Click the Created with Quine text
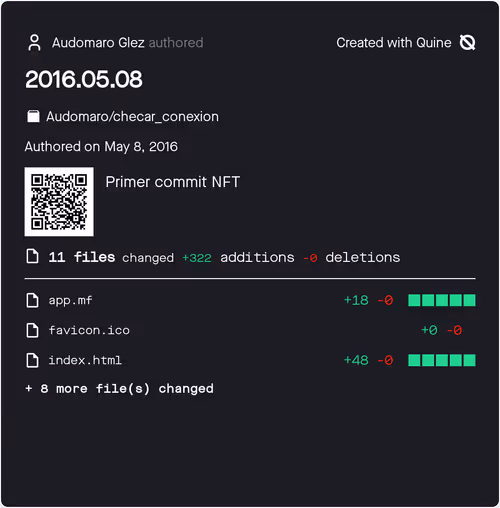 tap(394, 43)
